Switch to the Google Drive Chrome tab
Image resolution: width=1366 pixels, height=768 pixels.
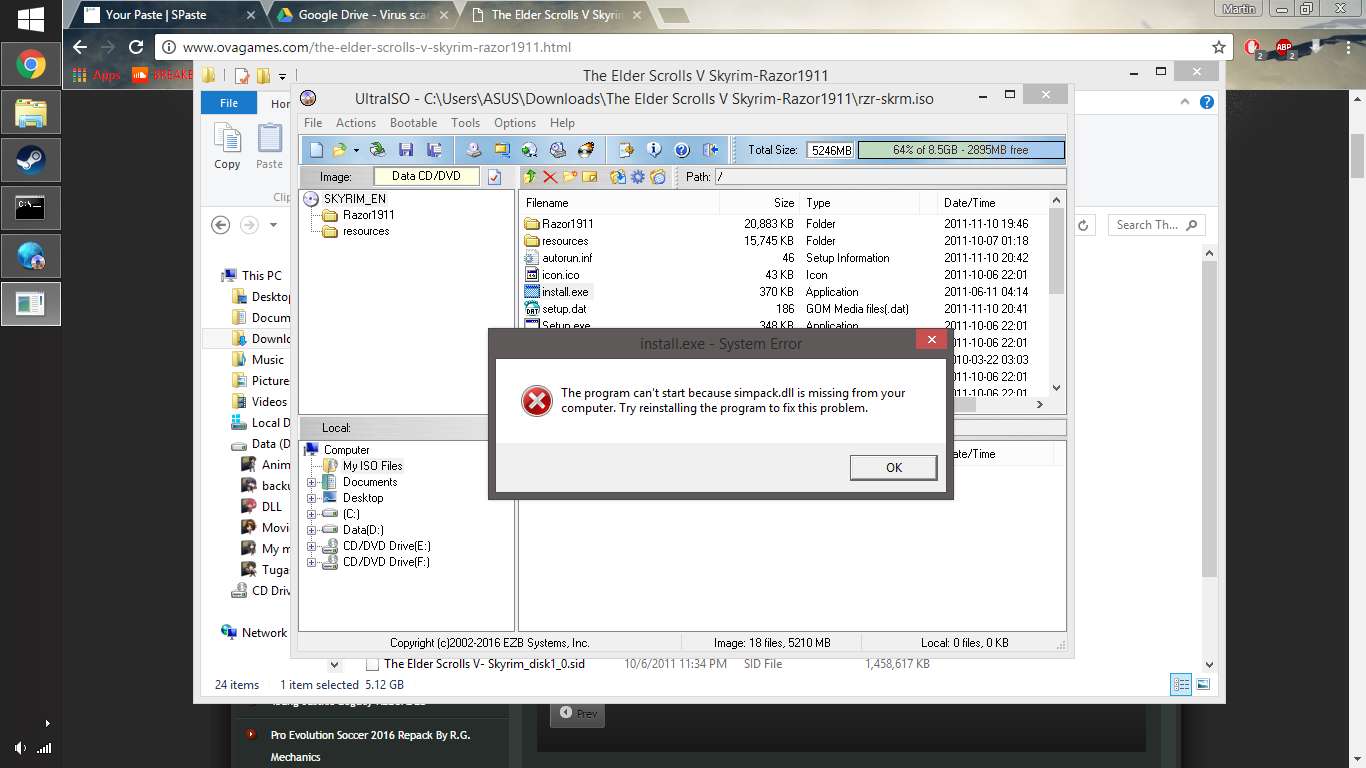[x=362, y=15]
